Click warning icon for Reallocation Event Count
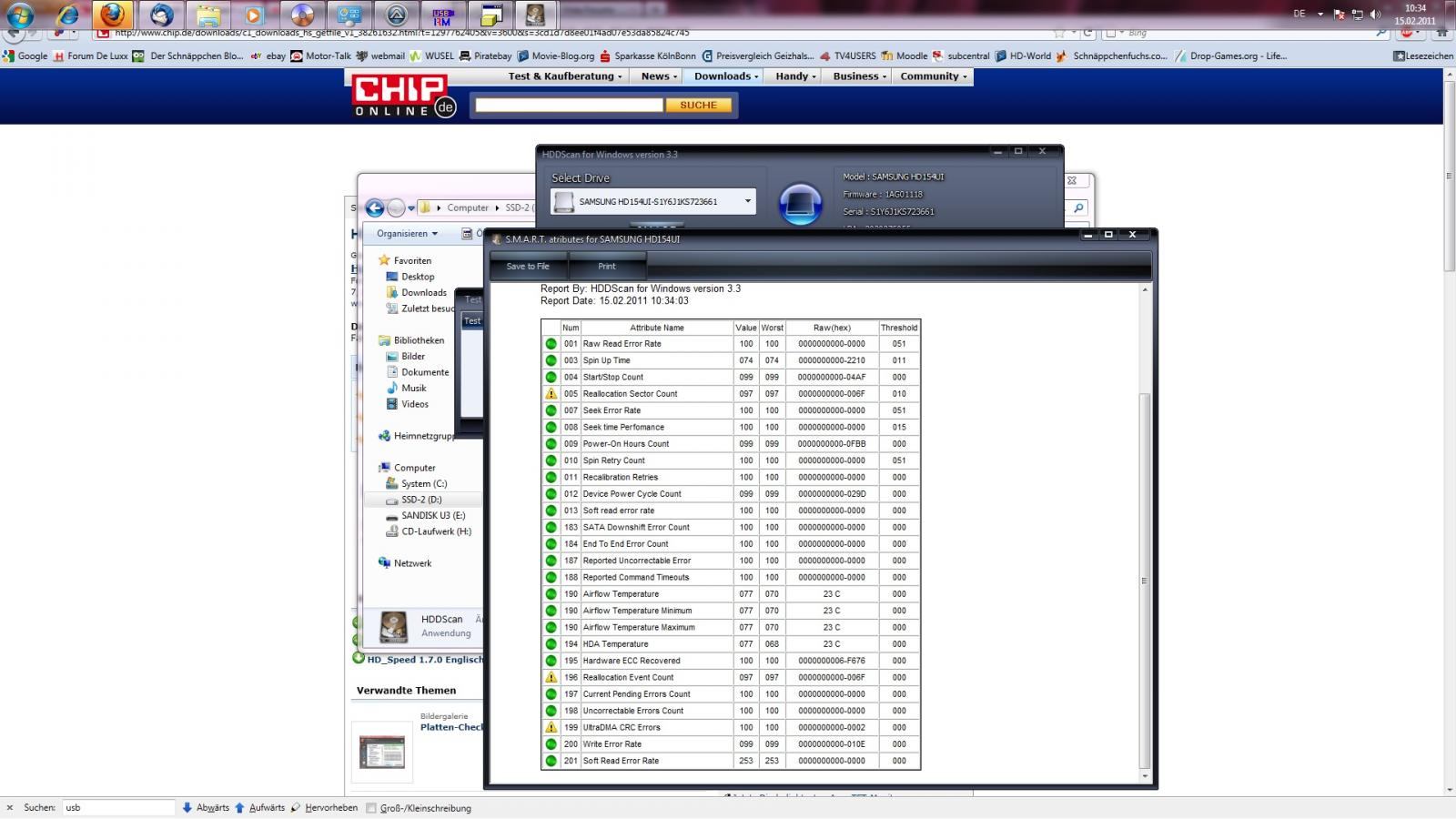This screenshot has height=819, width=1456. [551, 677]
